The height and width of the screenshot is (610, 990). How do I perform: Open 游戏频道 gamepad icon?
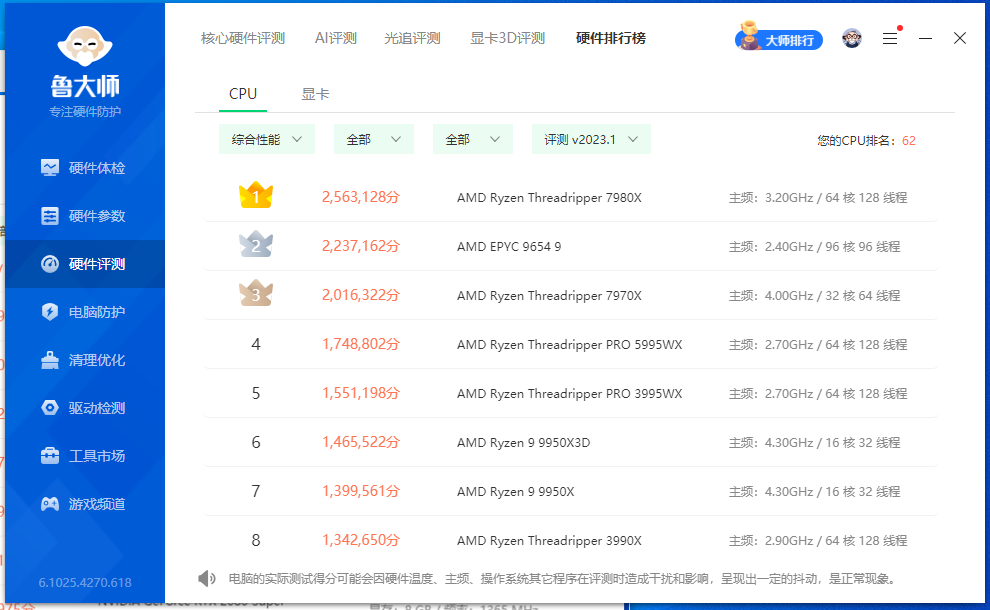50,503
